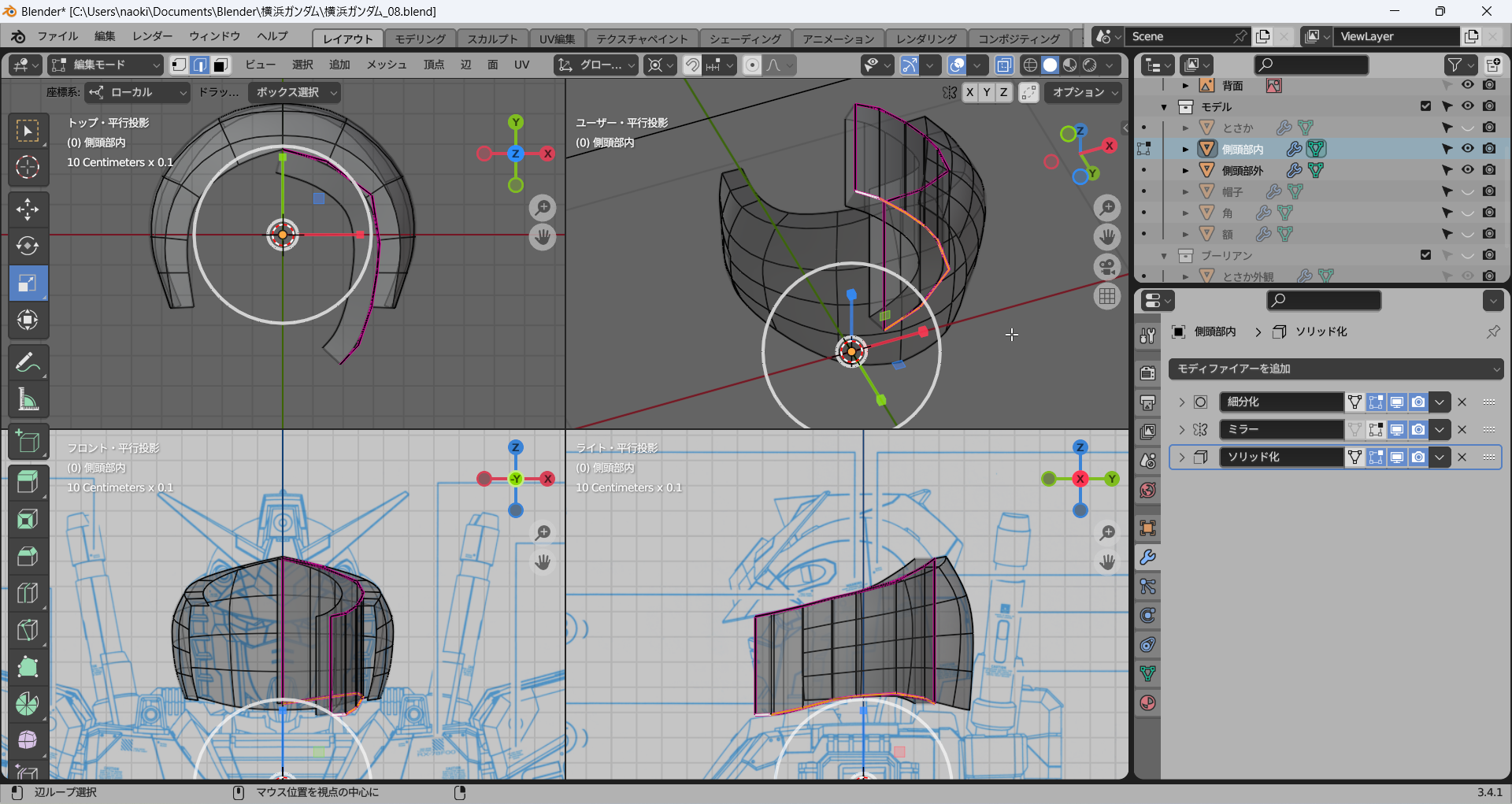Remove the ミラー modifier with X button
The height and width of the screenshot is (804, 1512).
click(x=1462, y=430)
